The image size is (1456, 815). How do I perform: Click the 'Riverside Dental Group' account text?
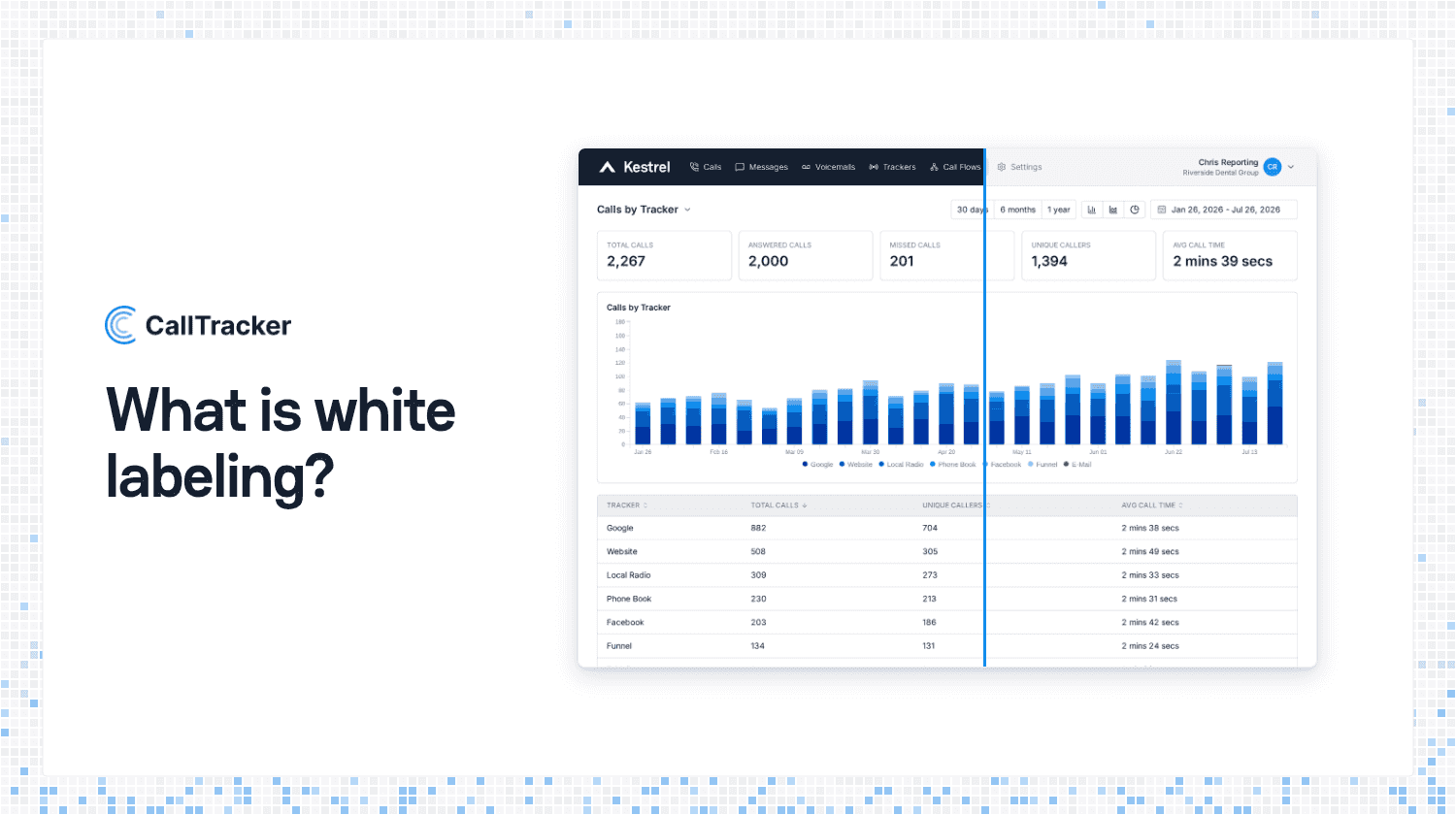click(1220, 173)
